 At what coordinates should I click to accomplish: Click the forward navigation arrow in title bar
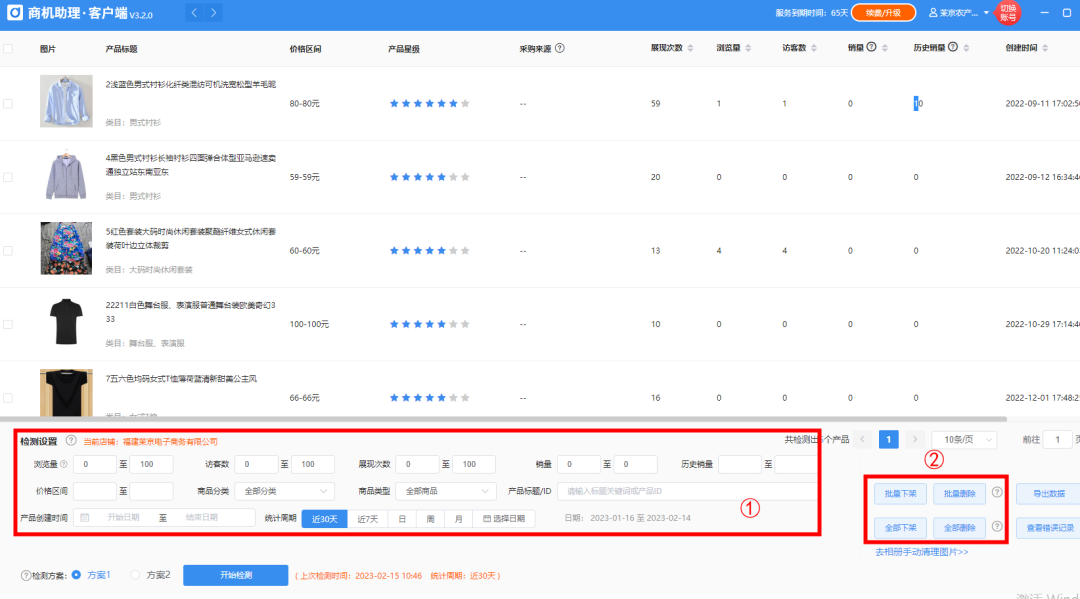[212, 13]
